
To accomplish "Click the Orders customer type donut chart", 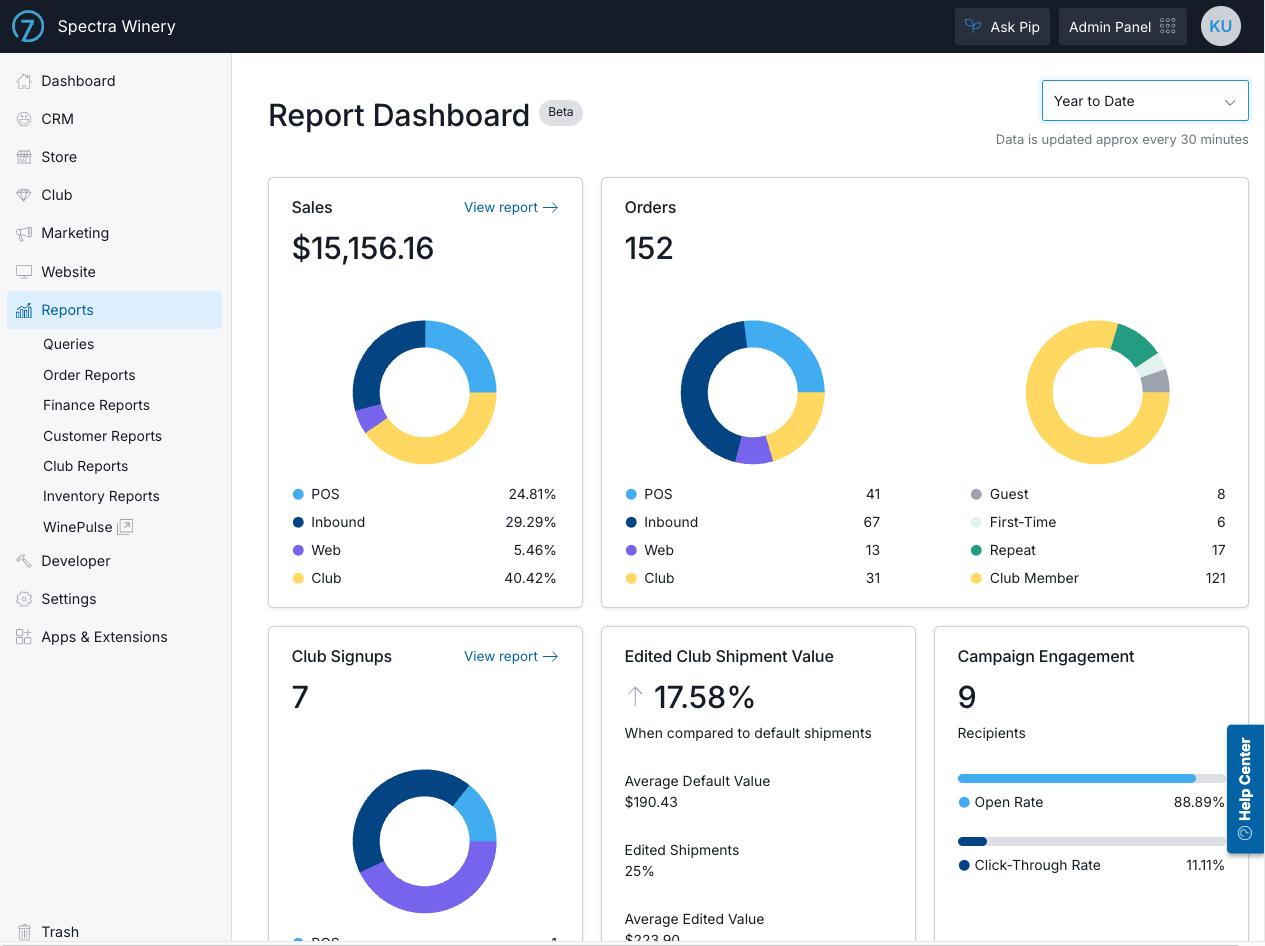I will point(1098,392).
